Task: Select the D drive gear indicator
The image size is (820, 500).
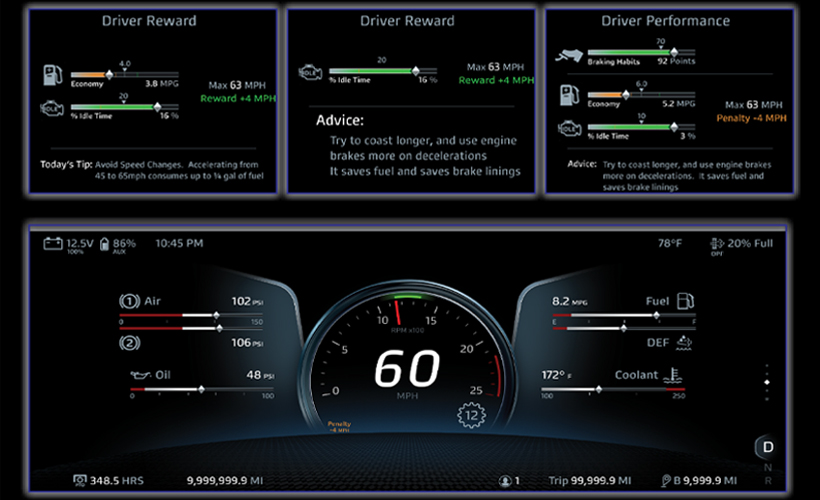Action: tap(768, 447)
